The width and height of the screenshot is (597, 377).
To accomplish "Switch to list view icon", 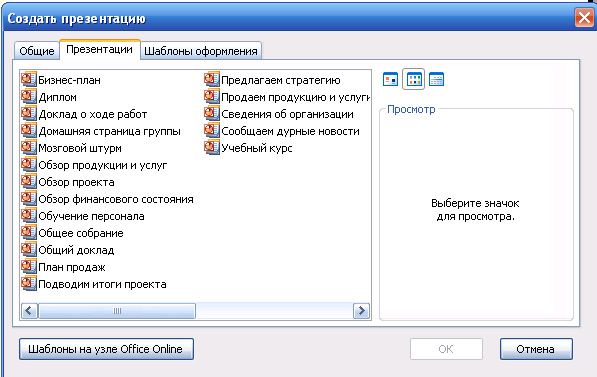I will pos(413,79).
